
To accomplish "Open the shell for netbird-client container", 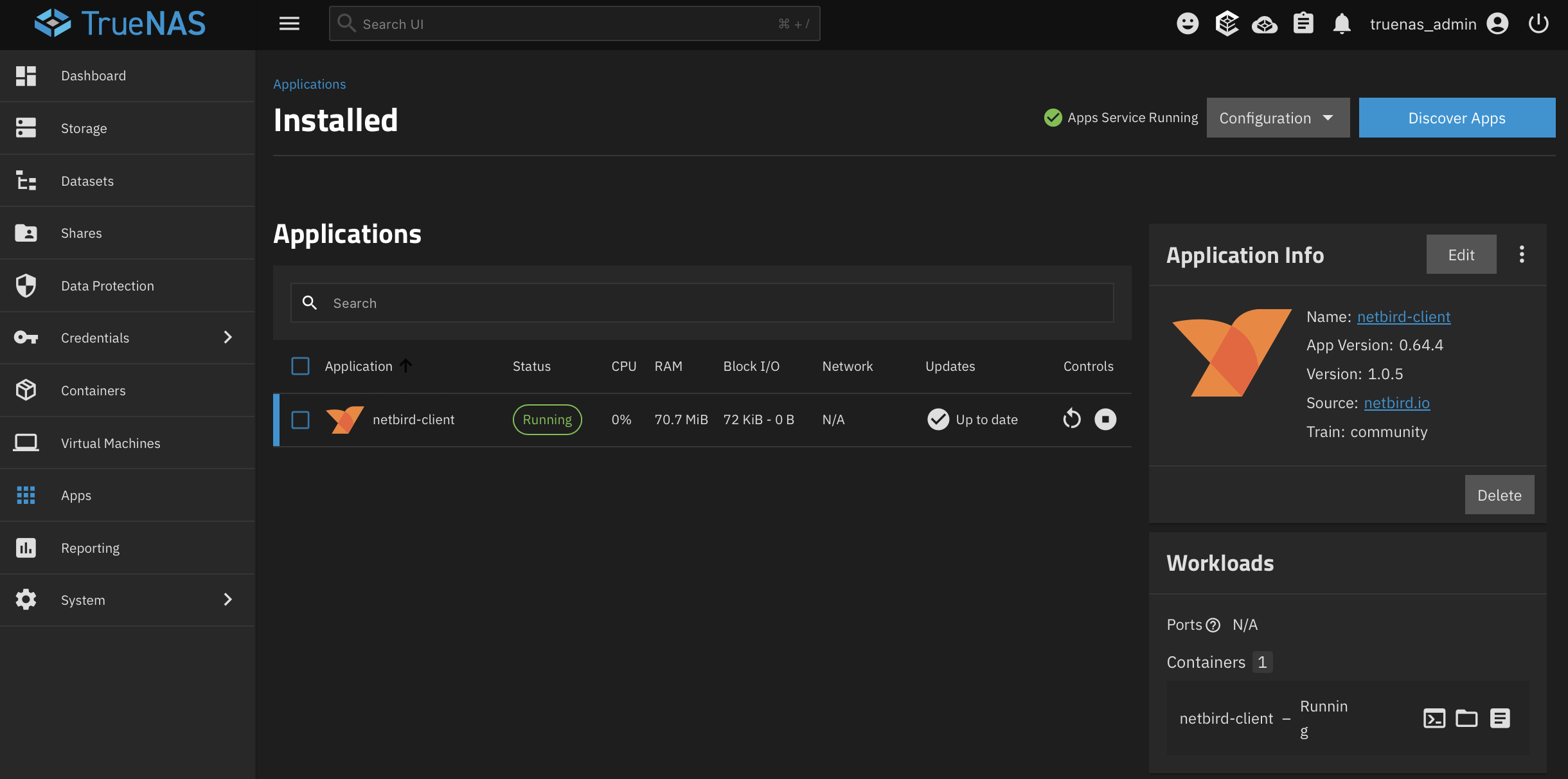I will 1434,718.
